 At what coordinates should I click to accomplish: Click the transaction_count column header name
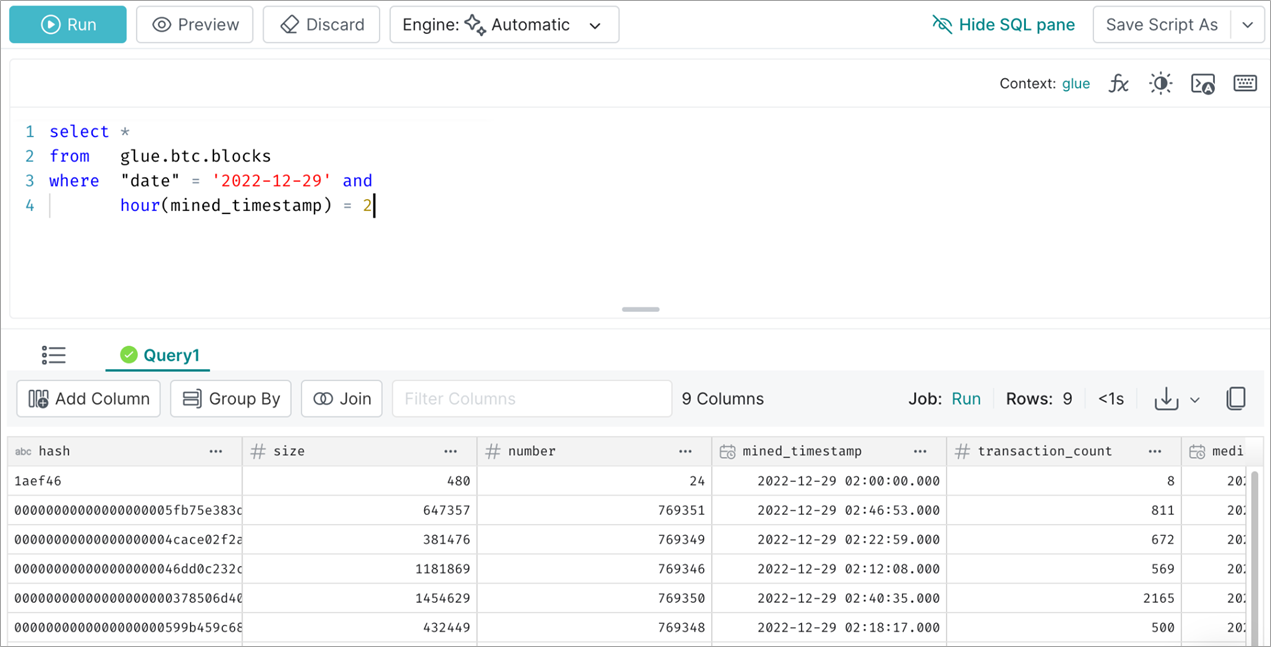coord(1045,451)
